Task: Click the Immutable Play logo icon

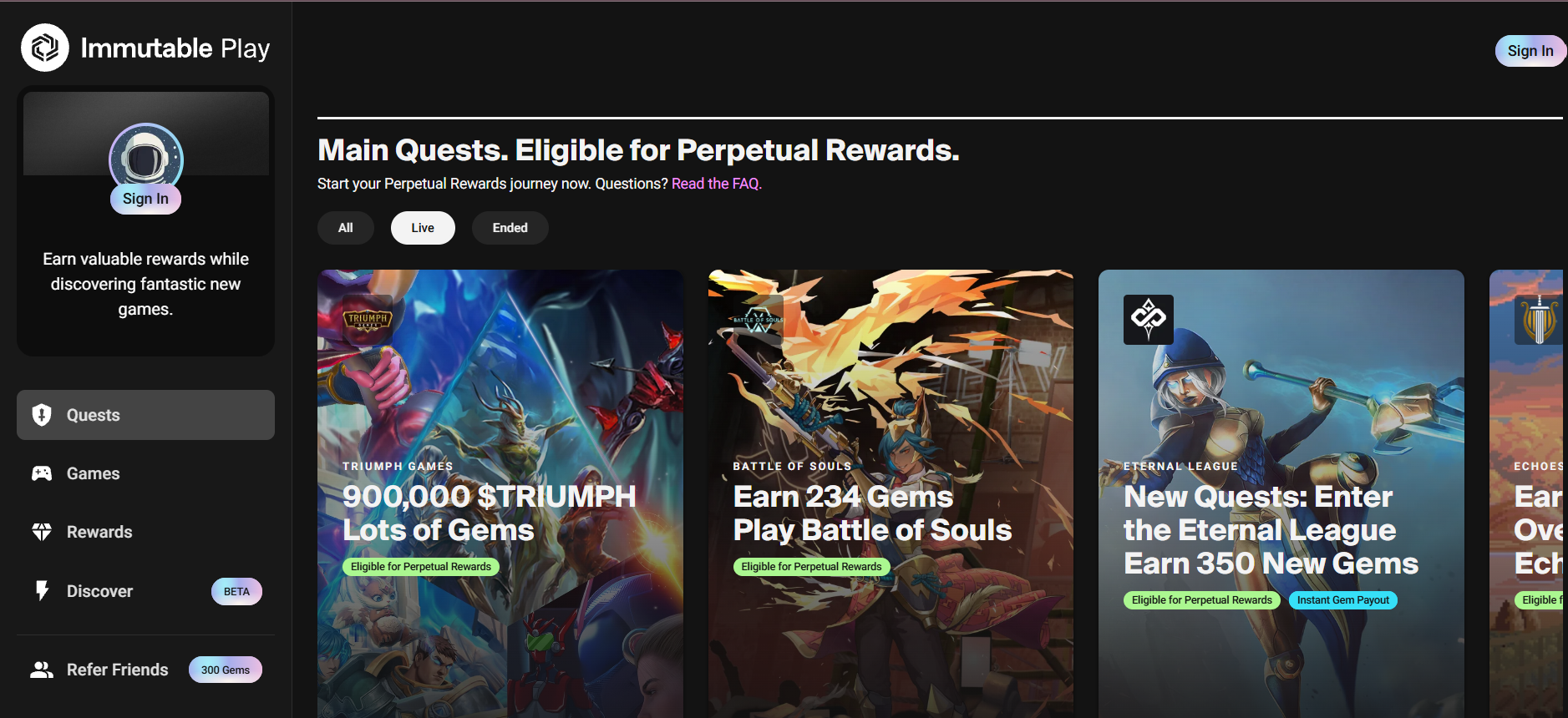Action: point(45,48)
